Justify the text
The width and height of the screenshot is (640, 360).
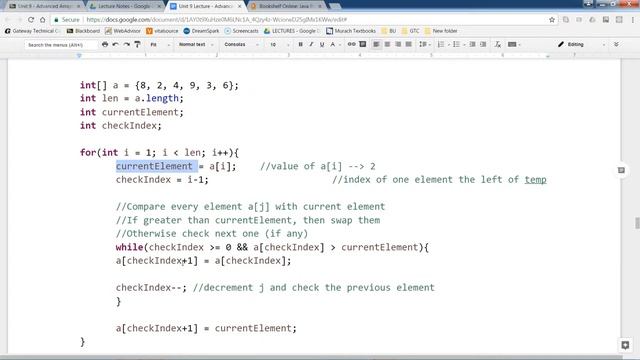pos(409,44)
